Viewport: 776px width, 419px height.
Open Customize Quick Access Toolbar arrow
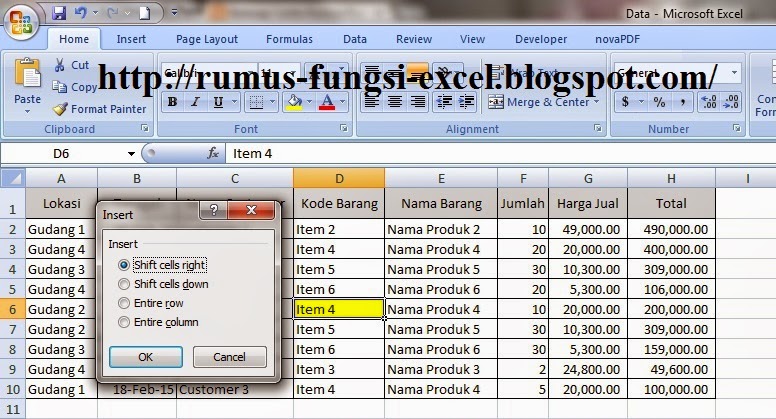pos(174,12)
